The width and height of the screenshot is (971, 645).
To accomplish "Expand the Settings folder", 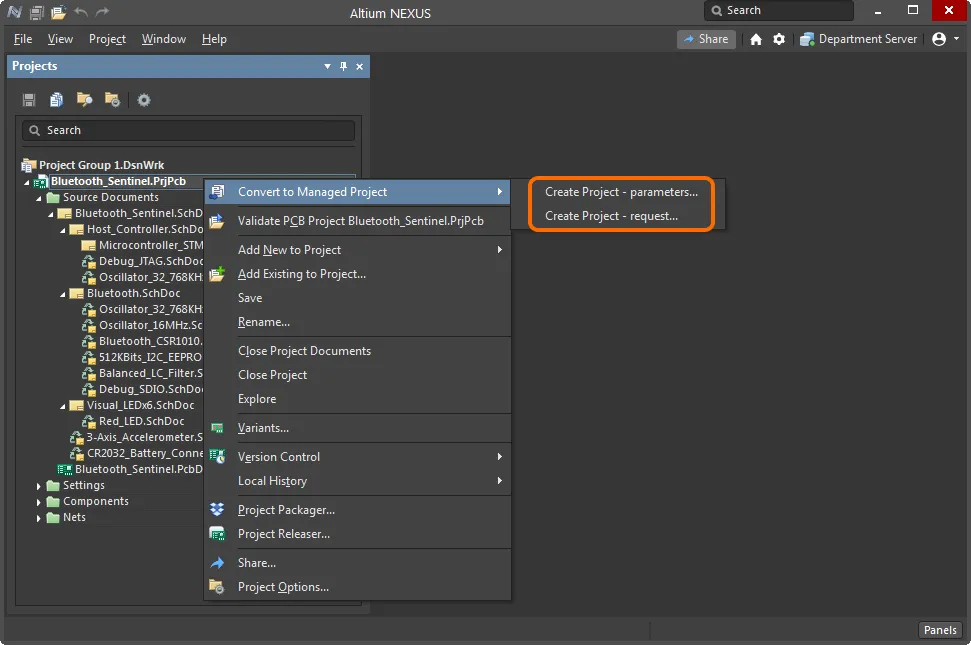I will pyautogui.click(x=38, y=486).
